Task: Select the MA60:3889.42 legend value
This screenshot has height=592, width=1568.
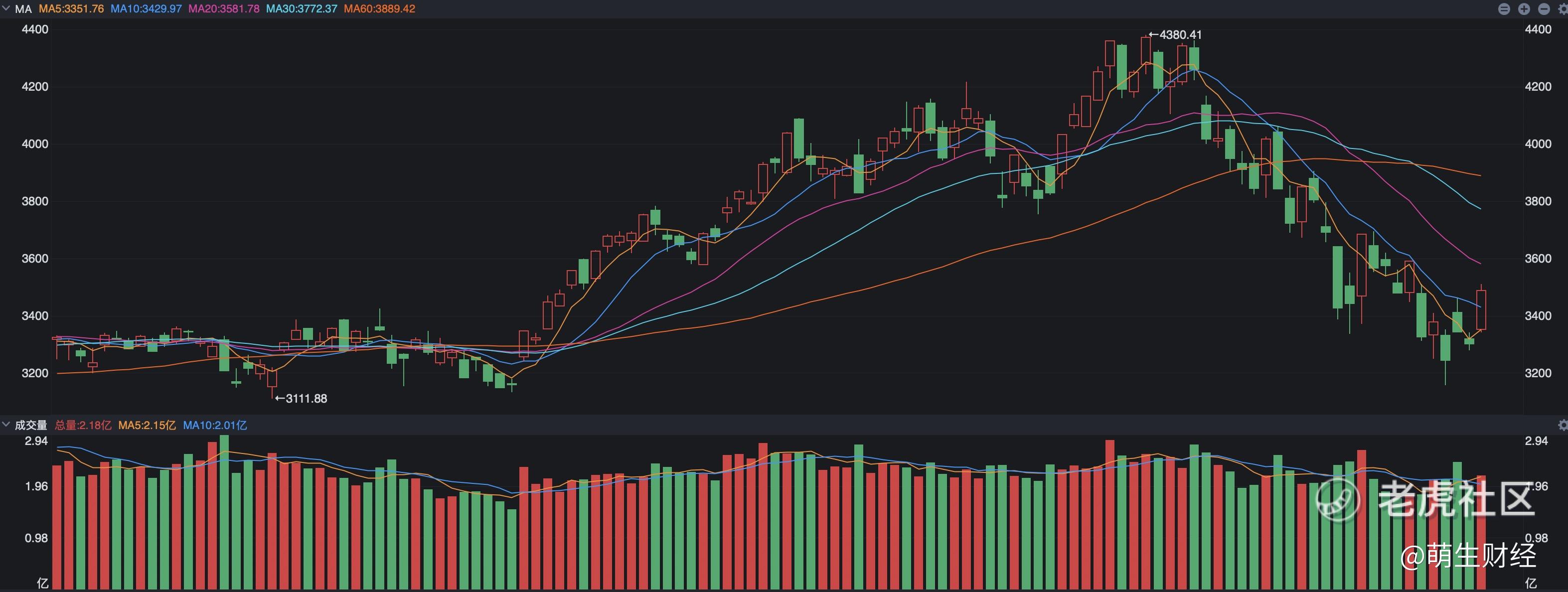Action: tap(380, 9)
